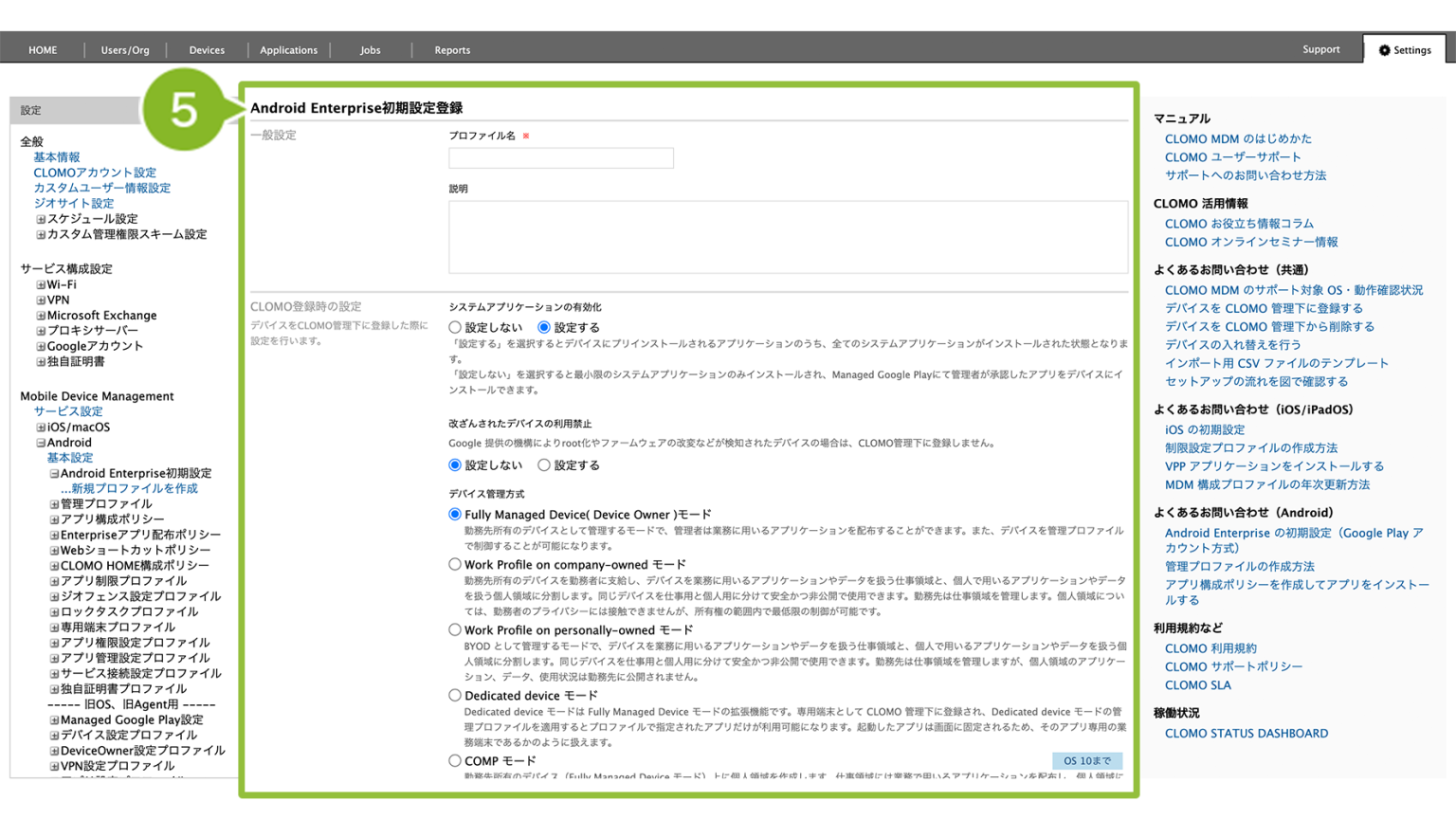Screen dimensions: 1456x819
Task: Open the Applications menu tab
Action: 289,50
